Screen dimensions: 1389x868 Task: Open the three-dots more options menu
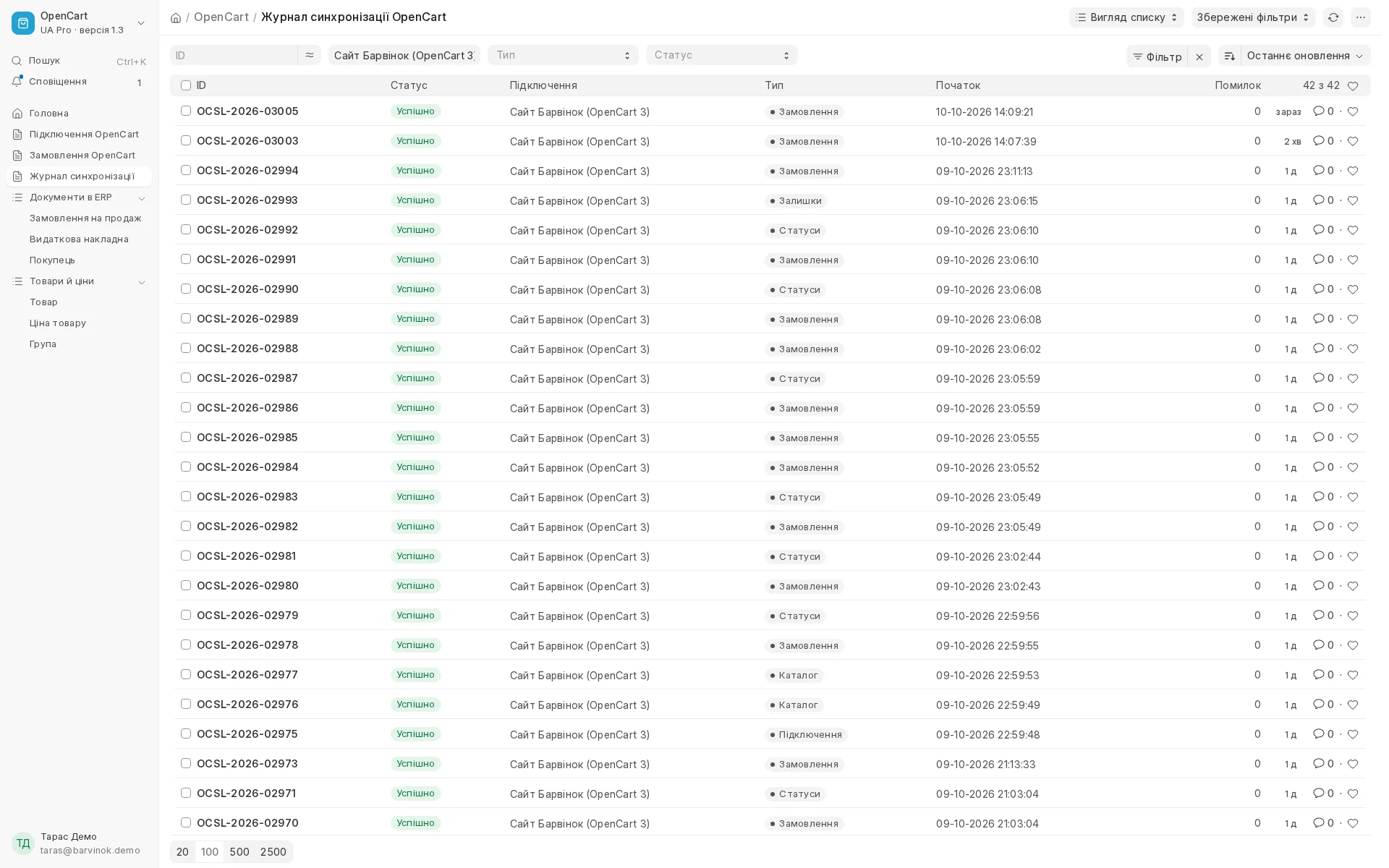[x=1360, y=17]
